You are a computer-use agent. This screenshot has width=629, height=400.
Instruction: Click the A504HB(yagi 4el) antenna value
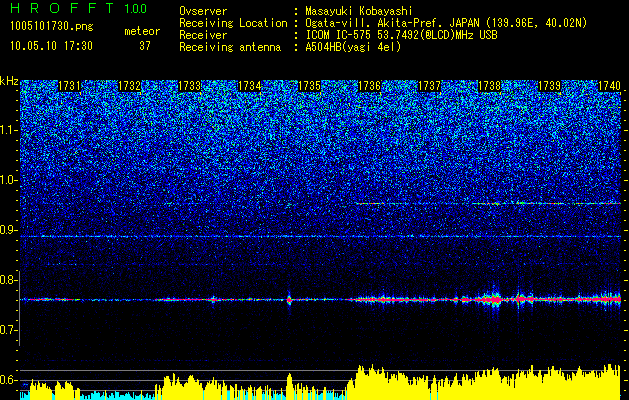353,47
